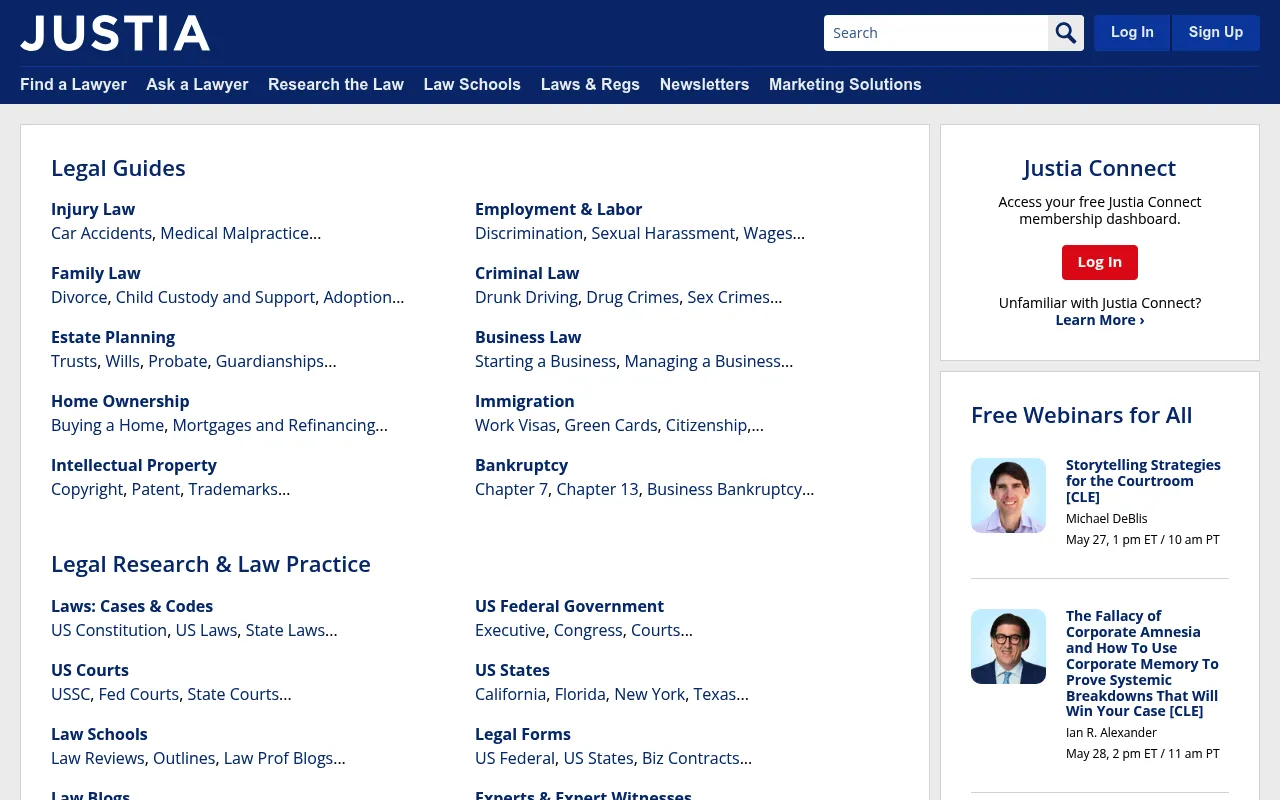Open the Medical Malpractice link

[x=235, y=233]
